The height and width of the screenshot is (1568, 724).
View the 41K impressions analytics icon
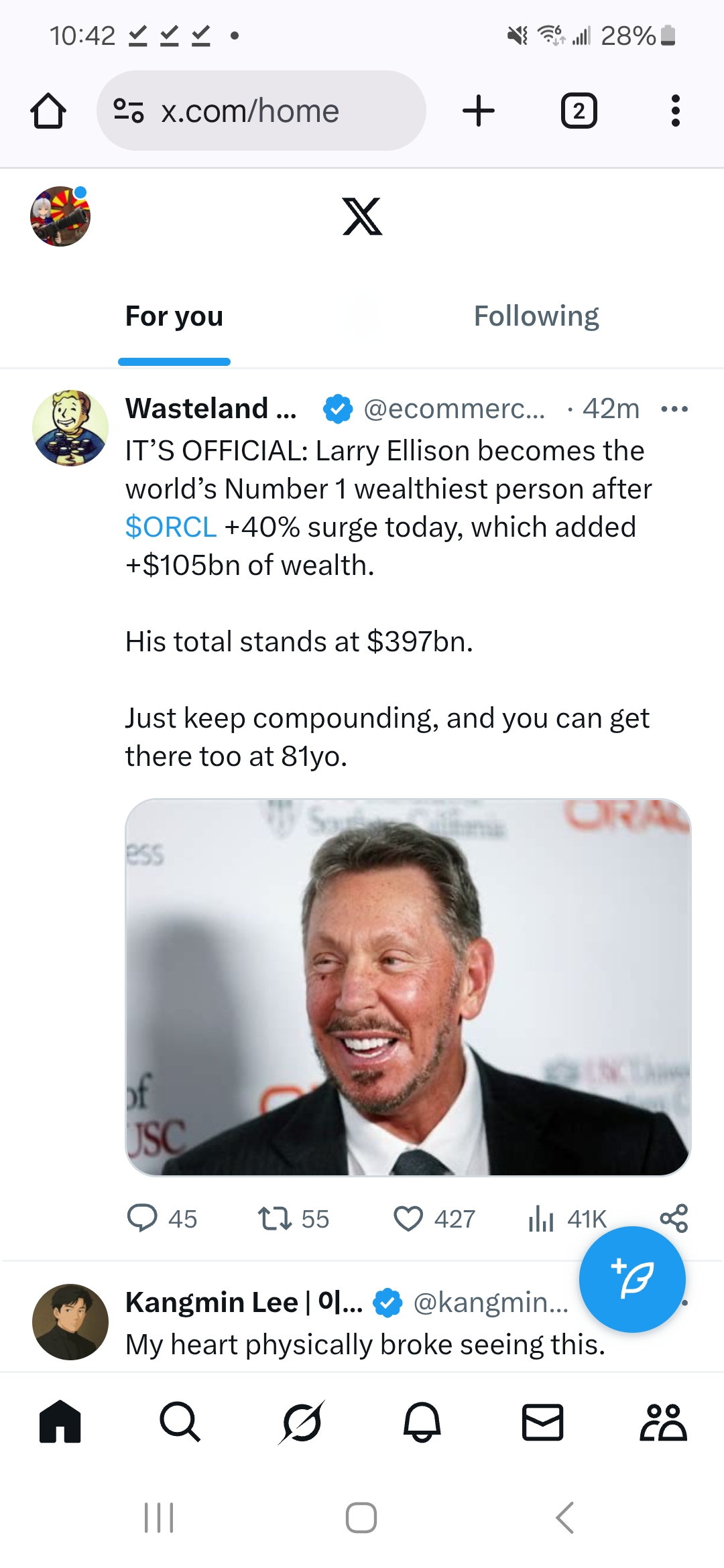(542, 1218)
